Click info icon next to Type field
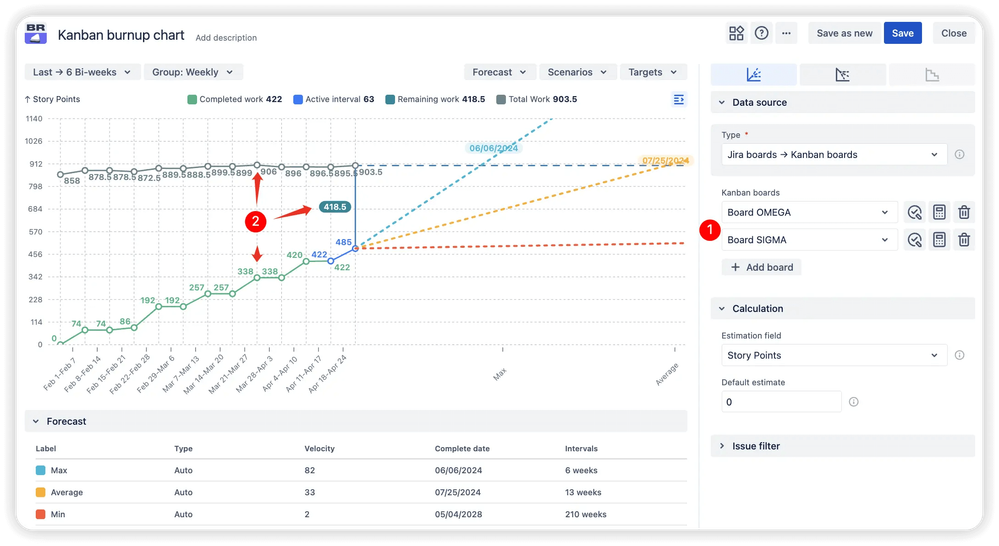This screenshot has height=546, width=999. click(x=959, y=155)
